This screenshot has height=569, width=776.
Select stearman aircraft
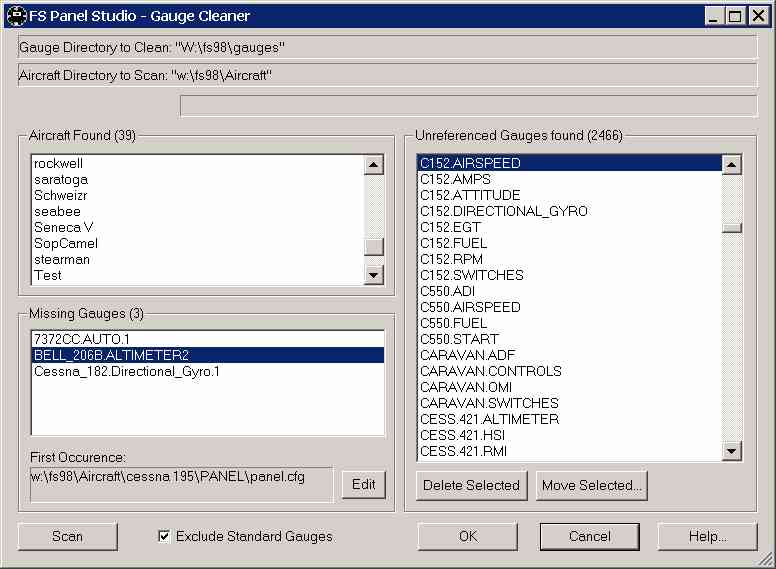click(197, 259)
